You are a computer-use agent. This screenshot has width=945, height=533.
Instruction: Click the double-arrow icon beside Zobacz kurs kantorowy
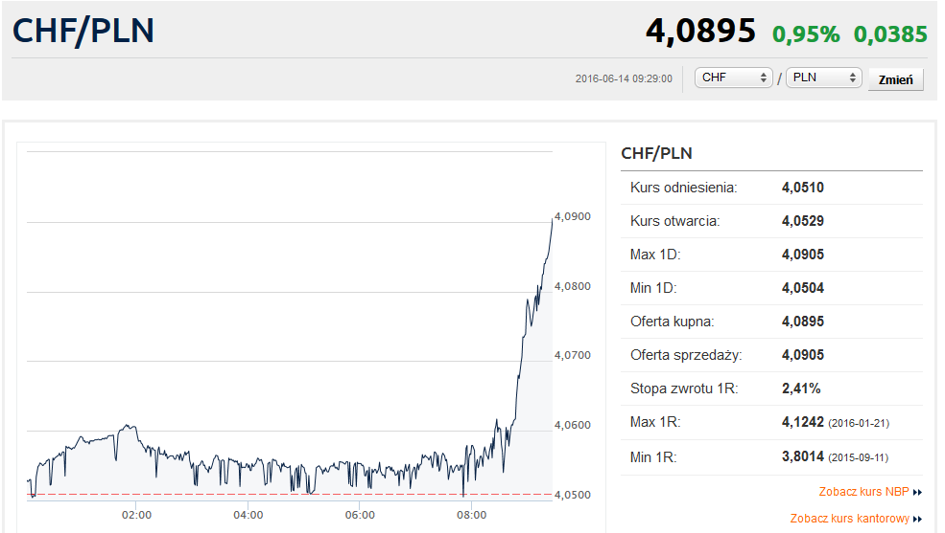917,519
